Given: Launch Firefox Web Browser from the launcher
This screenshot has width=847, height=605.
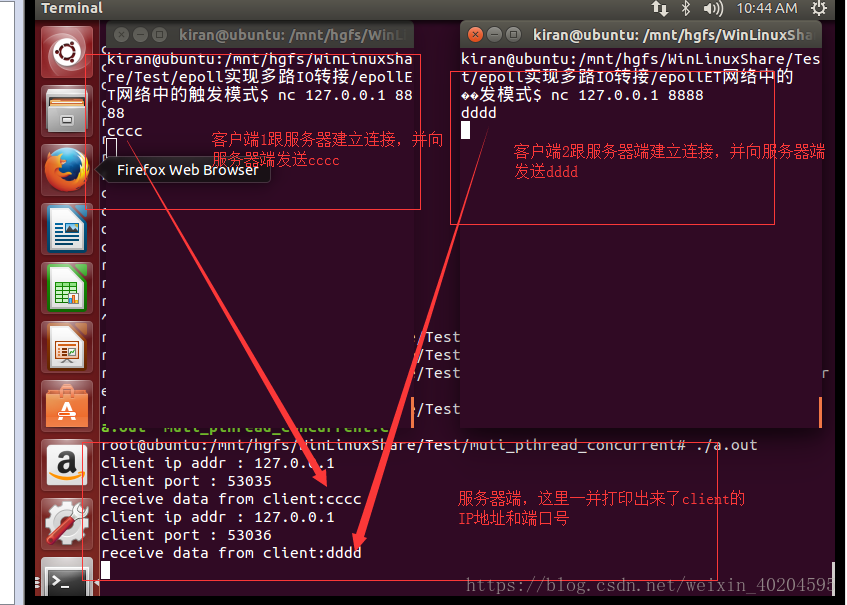Looking at the screenshot, I should click(66, 170).
